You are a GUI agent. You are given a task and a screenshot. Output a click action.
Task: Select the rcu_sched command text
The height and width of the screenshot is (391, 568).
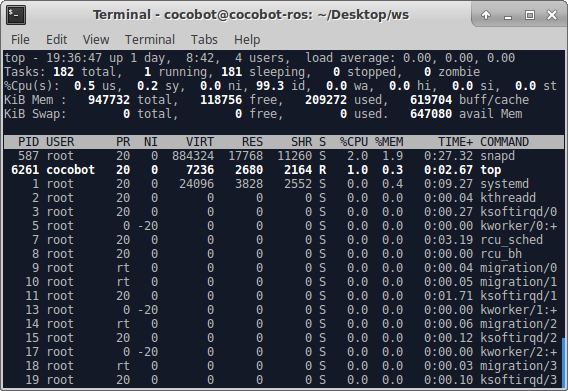tap(511, 240)
